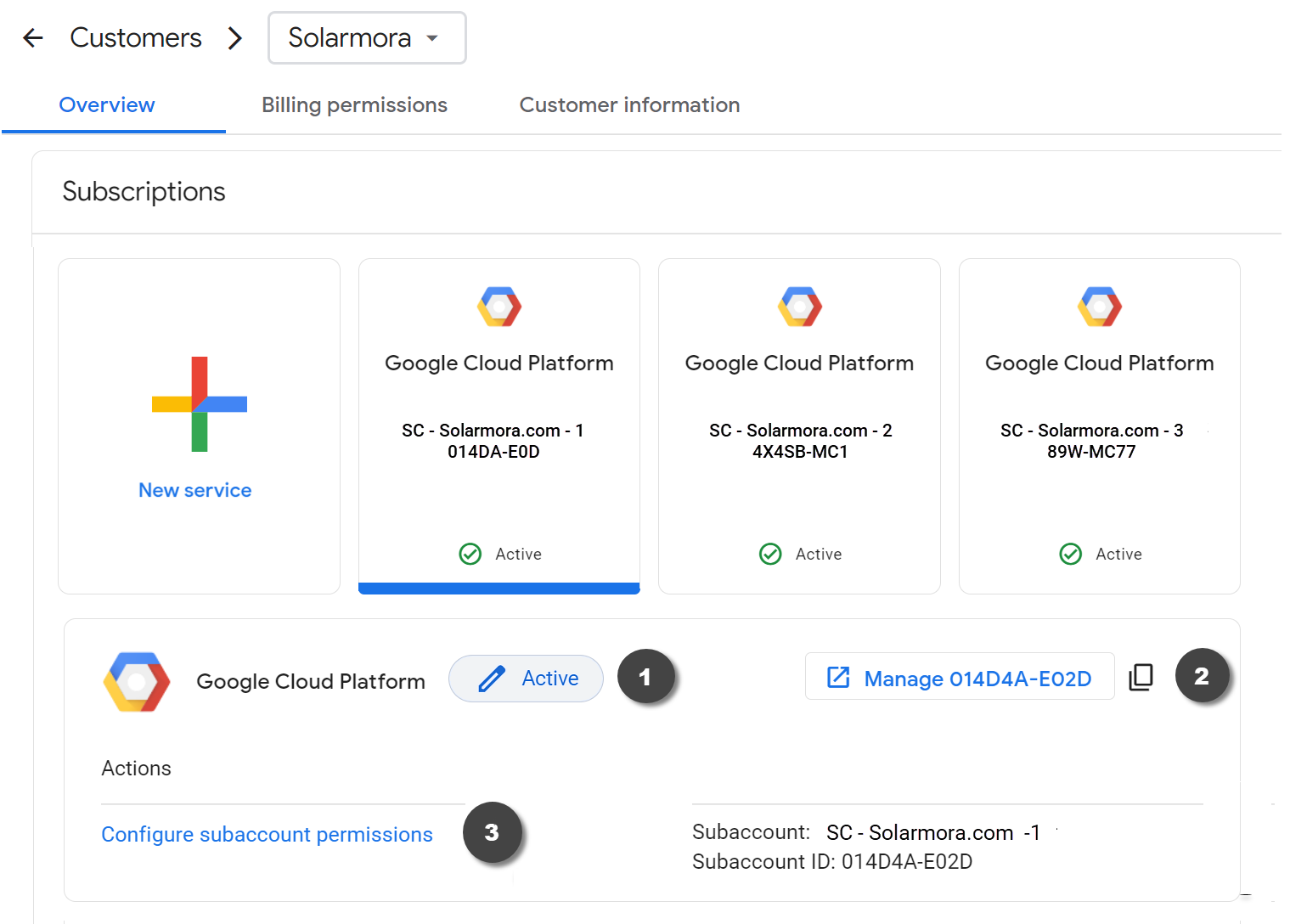Click the pencil edit icon beside Active
1290x924 pixels.
(492, 679)
